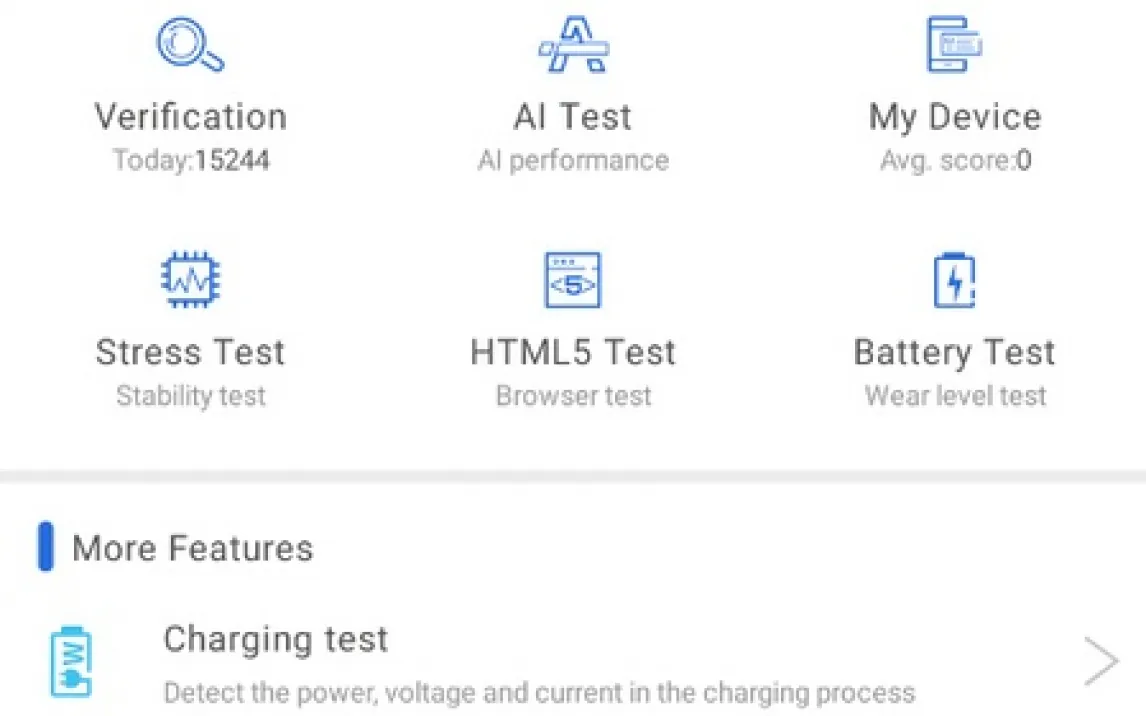
Task: Click the More Features section heading
Action: (192, 548)
